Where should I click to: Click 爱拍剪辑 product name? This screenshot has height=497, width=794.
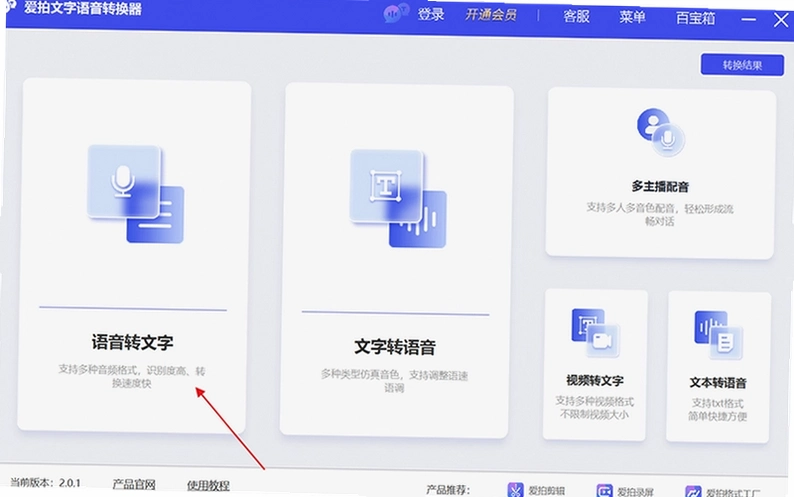546,490
